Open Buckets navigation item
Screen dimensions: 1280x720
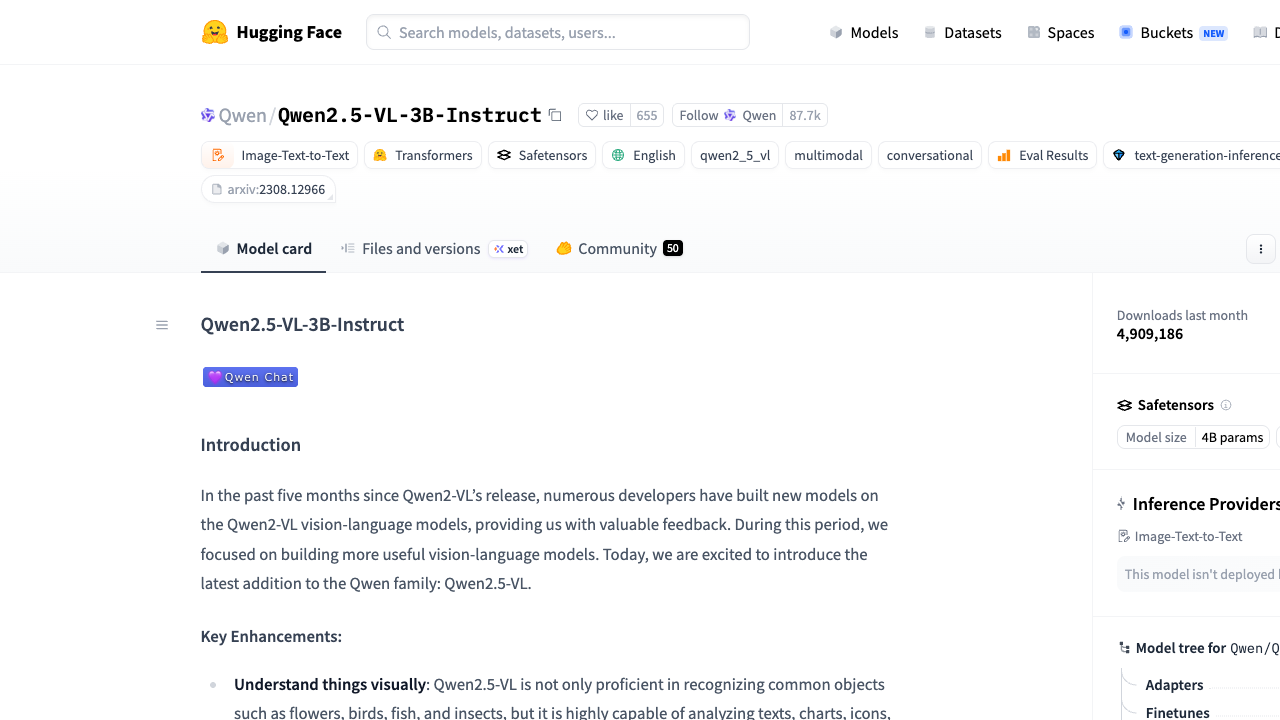[1173, 33]
